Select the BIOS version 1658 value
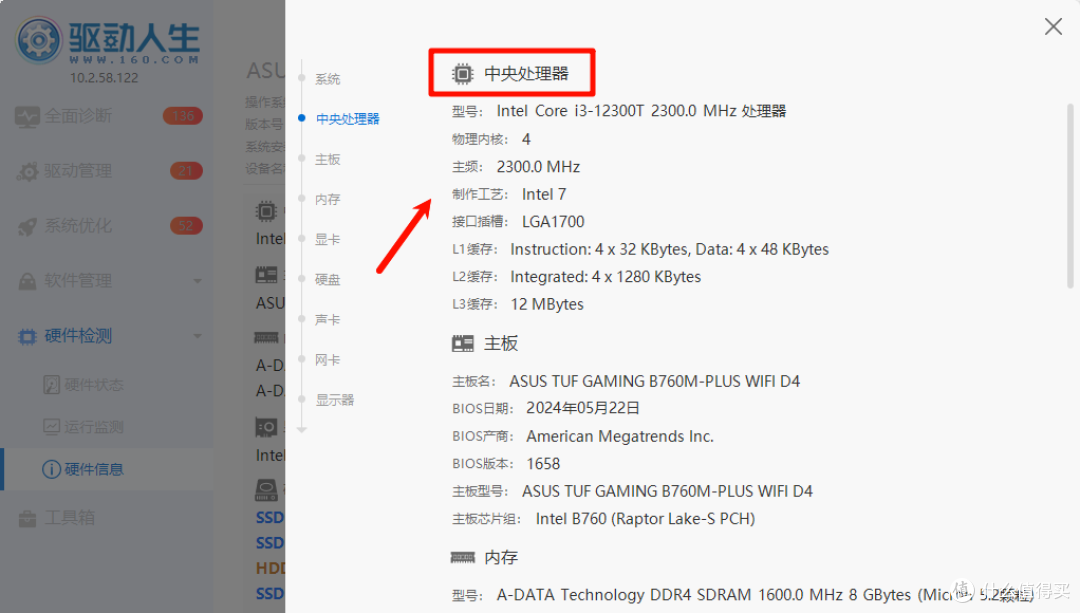 point(543,464)
